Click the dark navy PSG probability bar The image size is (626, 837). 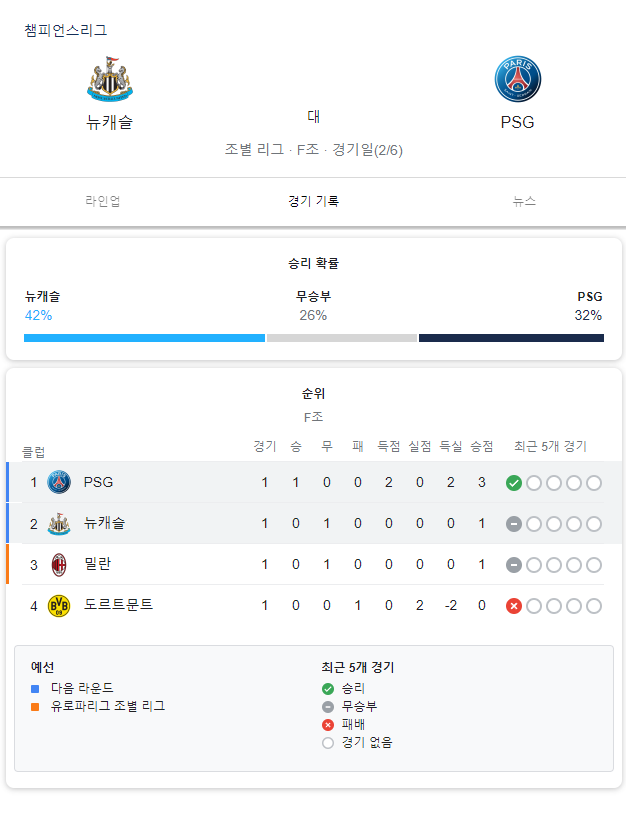click(x=511, y=338)
